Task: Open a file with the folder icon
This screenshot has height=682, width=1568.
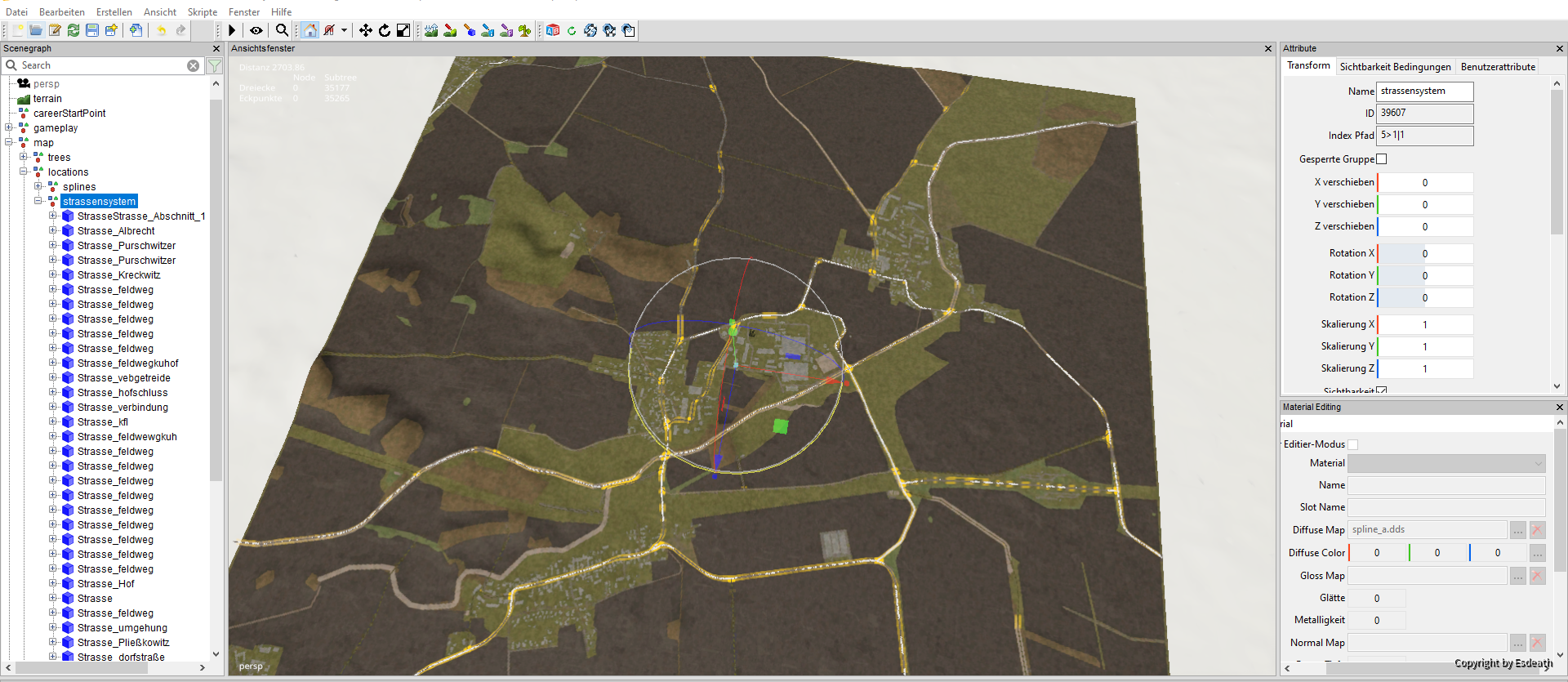Action: 36,30
